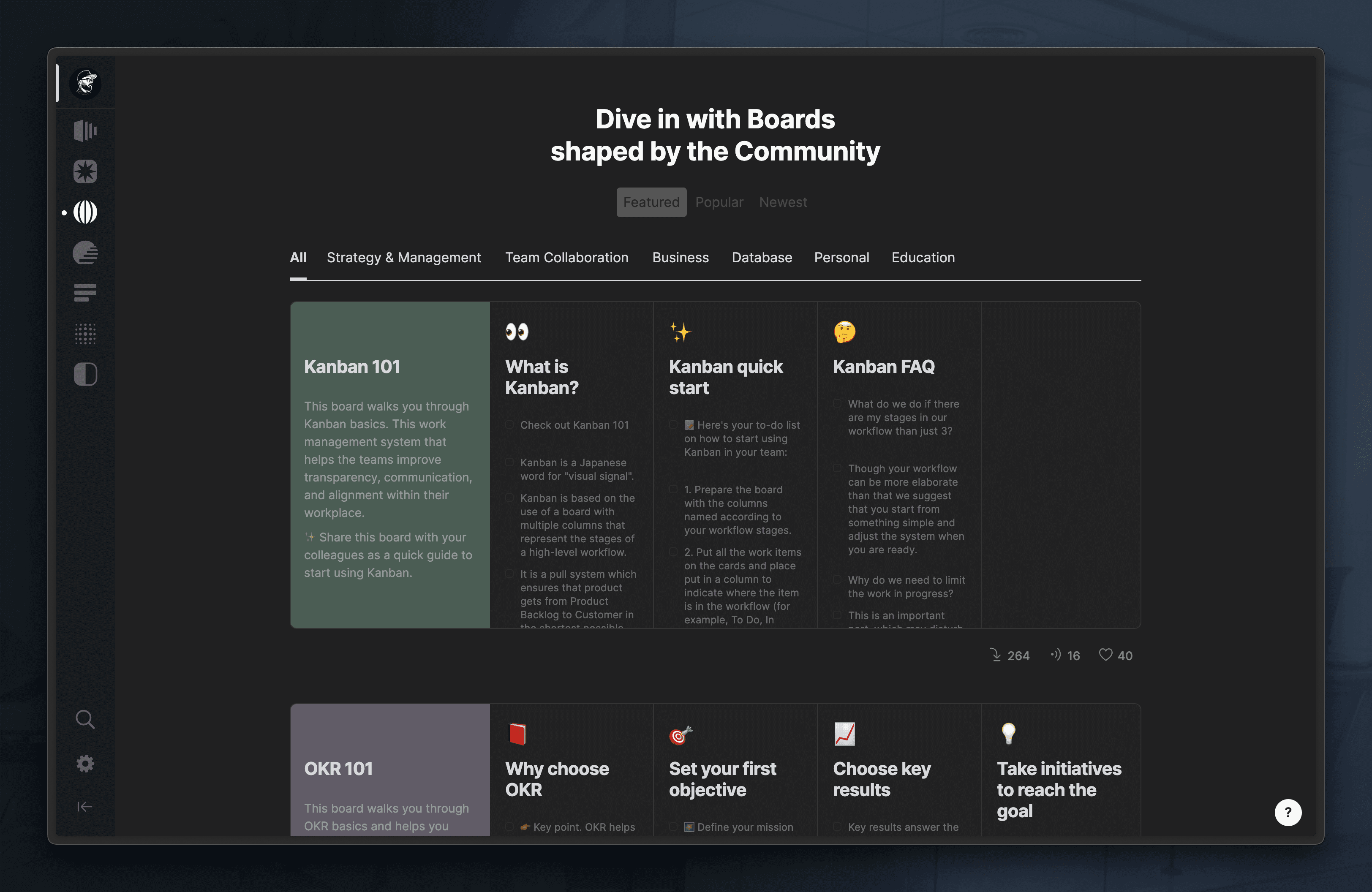Select the stacked-lines icon in the sidebar
This screenshot has height=892, width=1372.
(85, 293)
